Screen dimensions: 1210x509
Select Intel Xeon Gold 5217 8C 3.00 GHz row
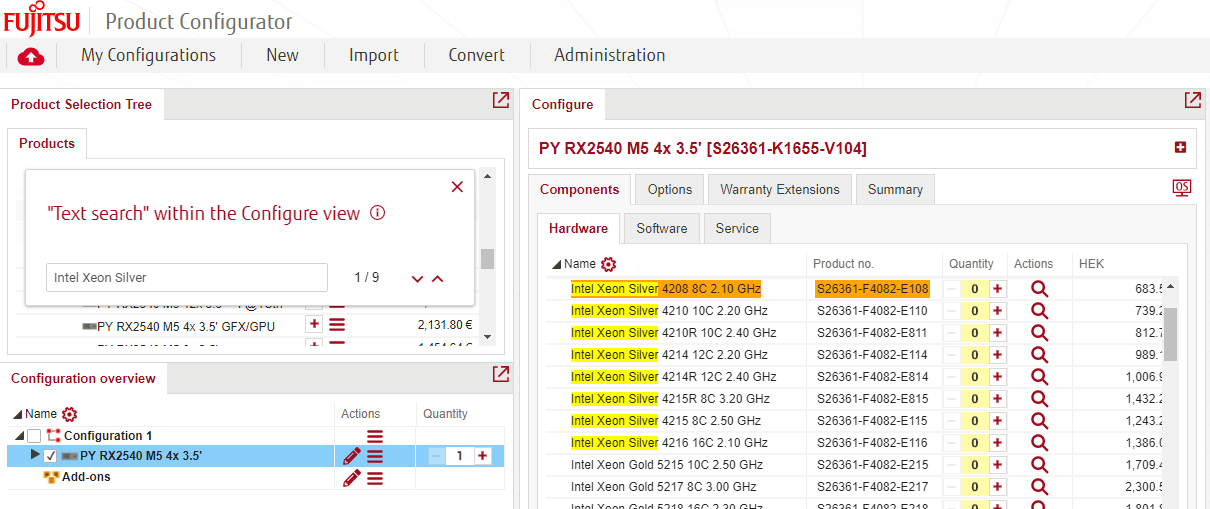click(x=663, y=487)
